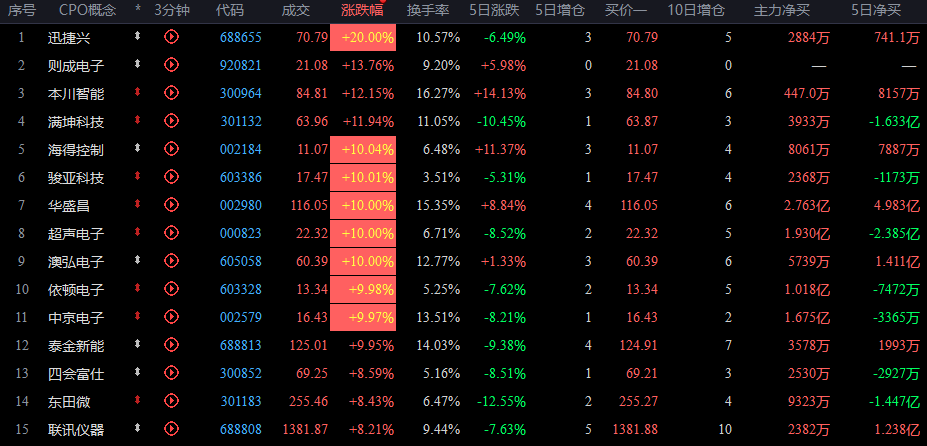
Task: Open the 3-minute play icon for 满坤科技
Action: click(x=171, y=121)
